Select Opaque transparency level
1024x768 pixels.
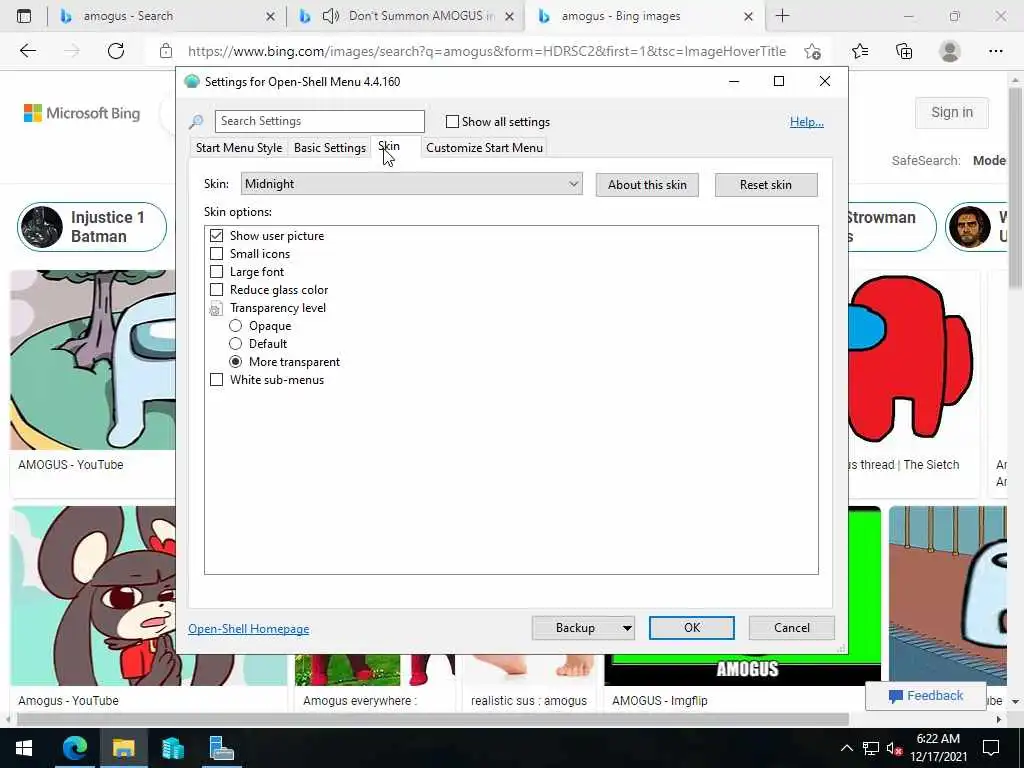tap(235, 325)
